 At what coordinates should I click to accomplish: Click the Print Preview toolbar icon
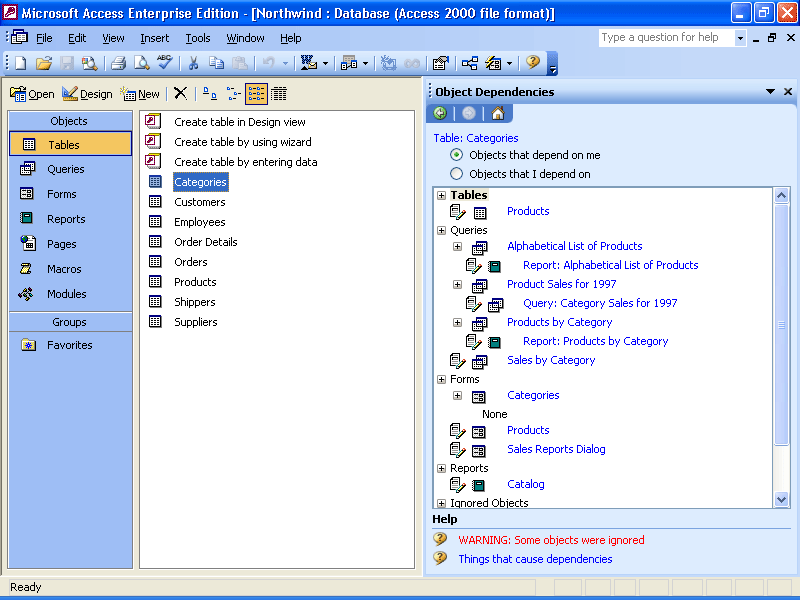coord(141,63)
